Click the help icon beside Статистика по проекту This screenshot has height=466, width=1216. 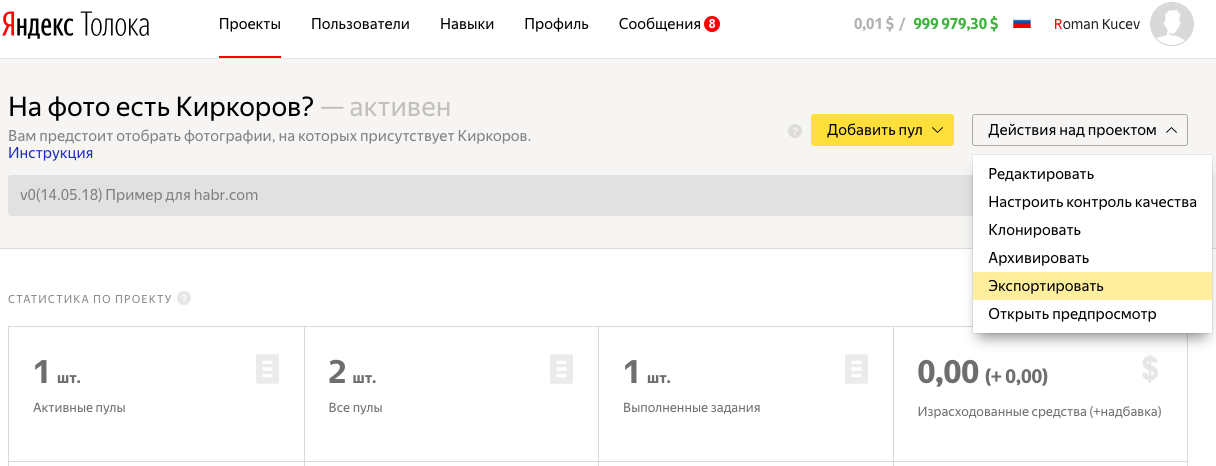point(184,298)
